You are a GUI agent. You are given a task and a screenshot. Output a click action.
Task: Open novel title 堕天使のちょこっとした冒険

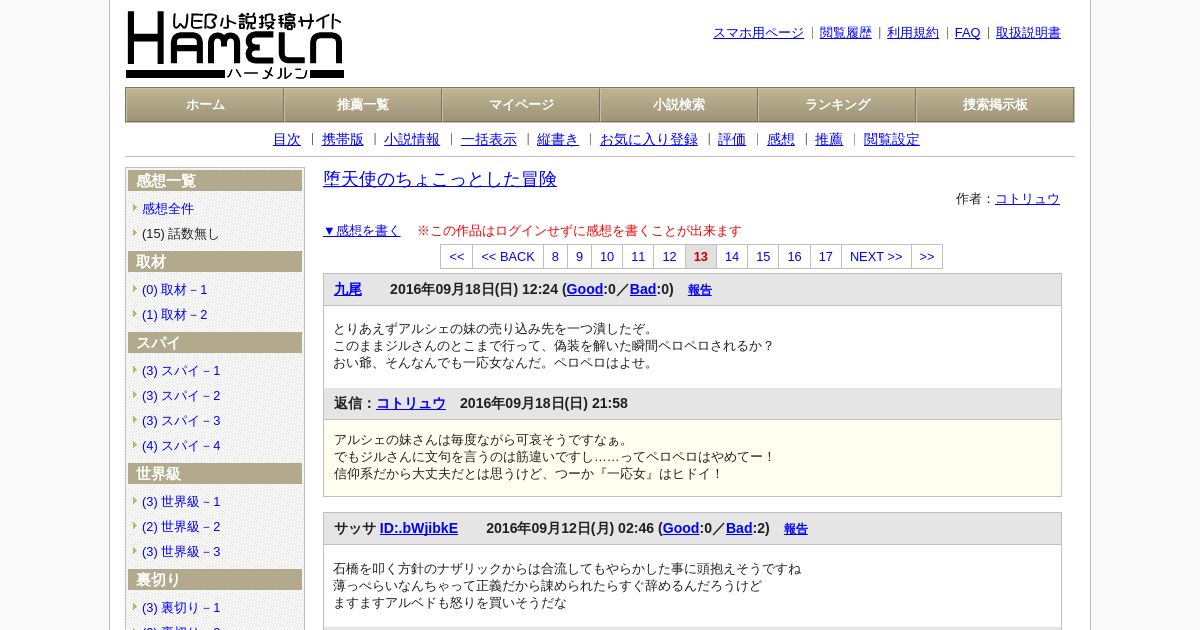(x=440, y=179)
